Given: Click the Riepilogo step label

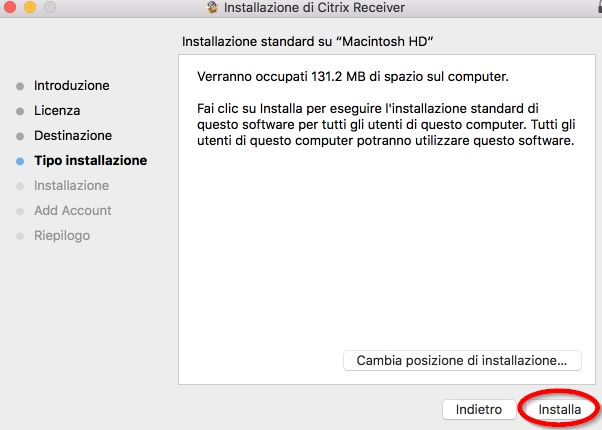Looking at the screenshot, I should point(62,236).
